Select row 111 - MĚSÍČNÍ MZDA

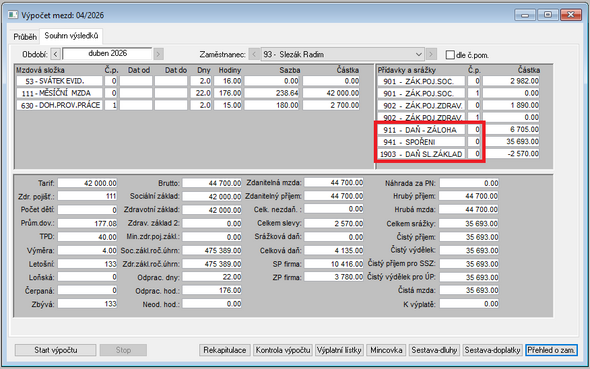coord(59,93)
